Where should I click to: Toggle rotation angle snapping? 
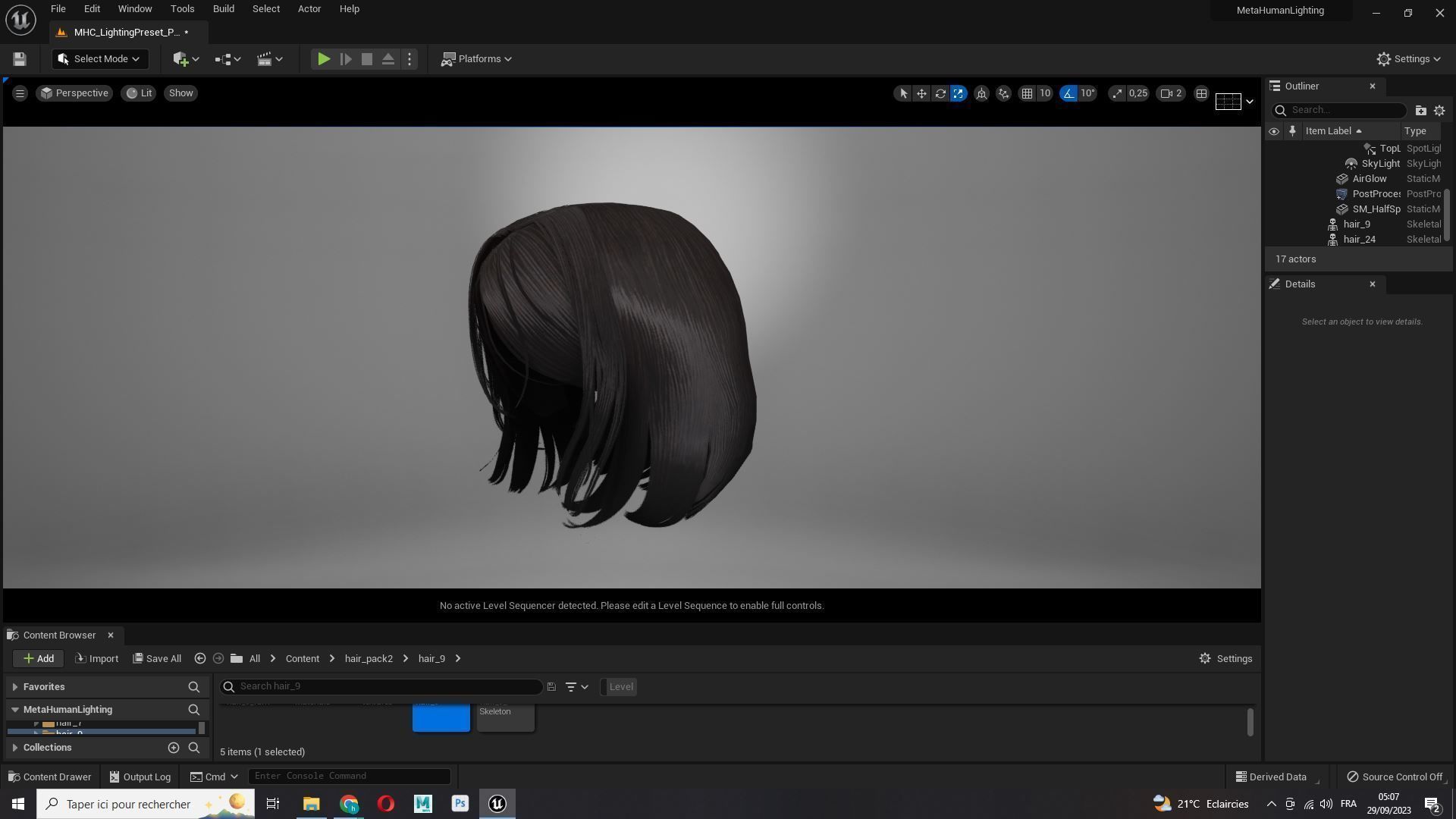[x=1068, y=93]
